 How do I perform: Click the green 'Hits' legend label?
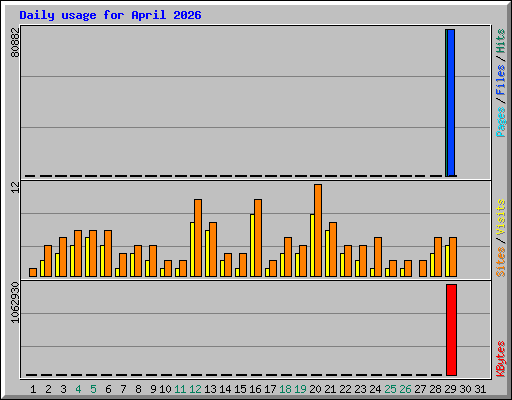pos(500,41)
